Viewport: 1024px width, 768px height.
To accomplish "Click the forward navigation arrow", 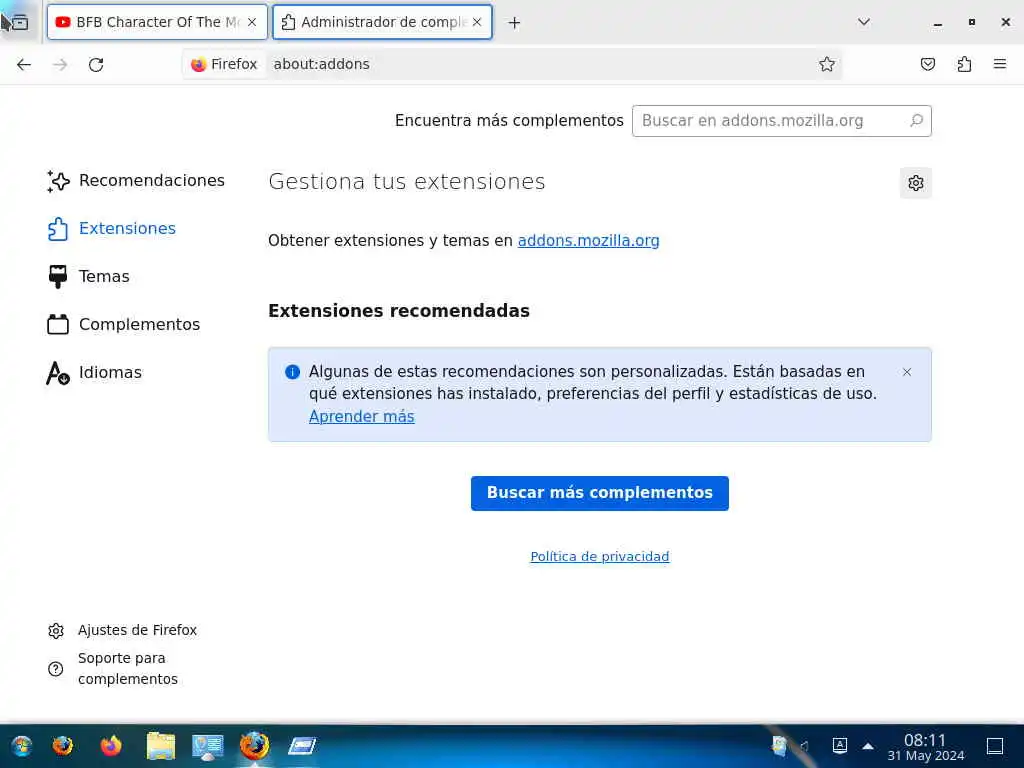I will (60, 64).
